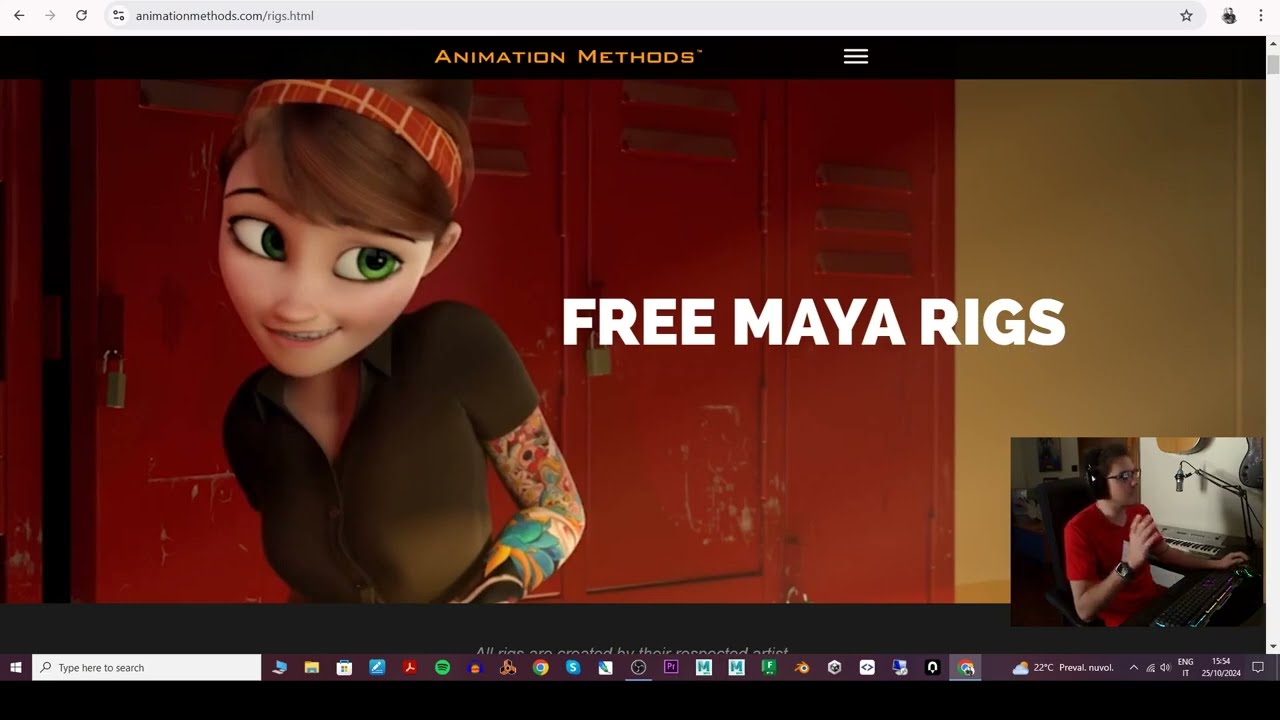Open Wi-Fi network settings in tray
The width and height of the screenshot is (1280, 720).
pyautogui.click(x=1150, y=667)
